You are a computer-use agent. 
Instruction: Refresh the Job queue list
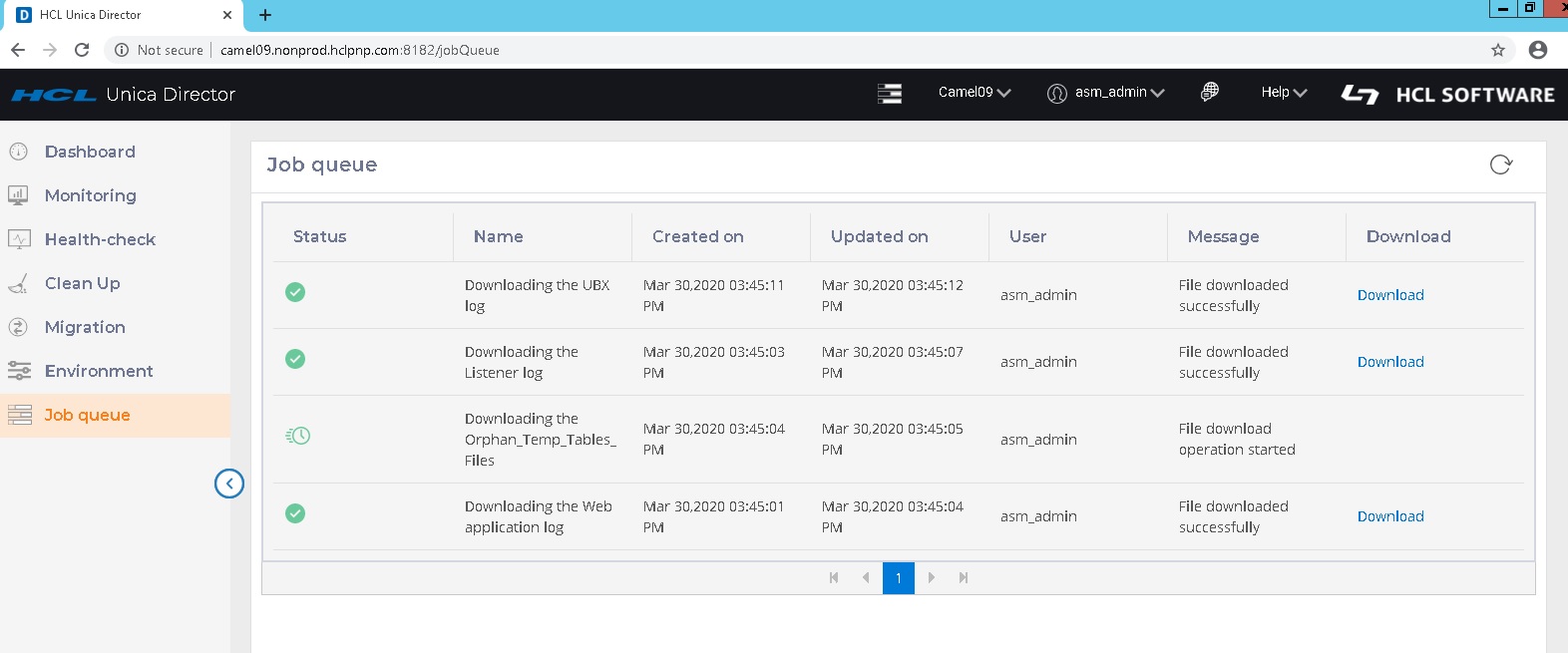(1500, 164)
